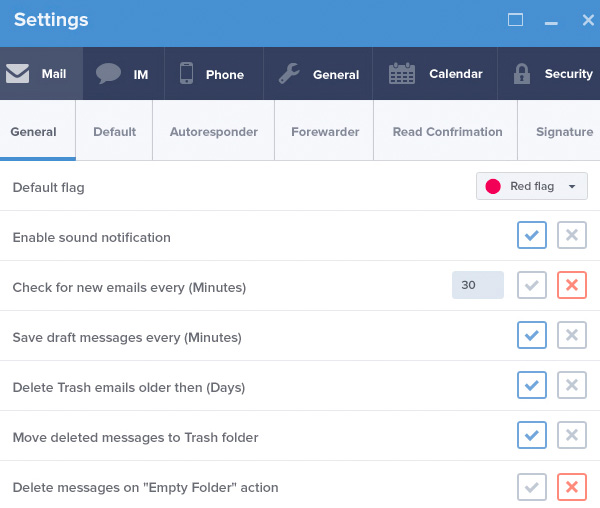
Task: Click the check interval minutes field
Action: [478, 286]
